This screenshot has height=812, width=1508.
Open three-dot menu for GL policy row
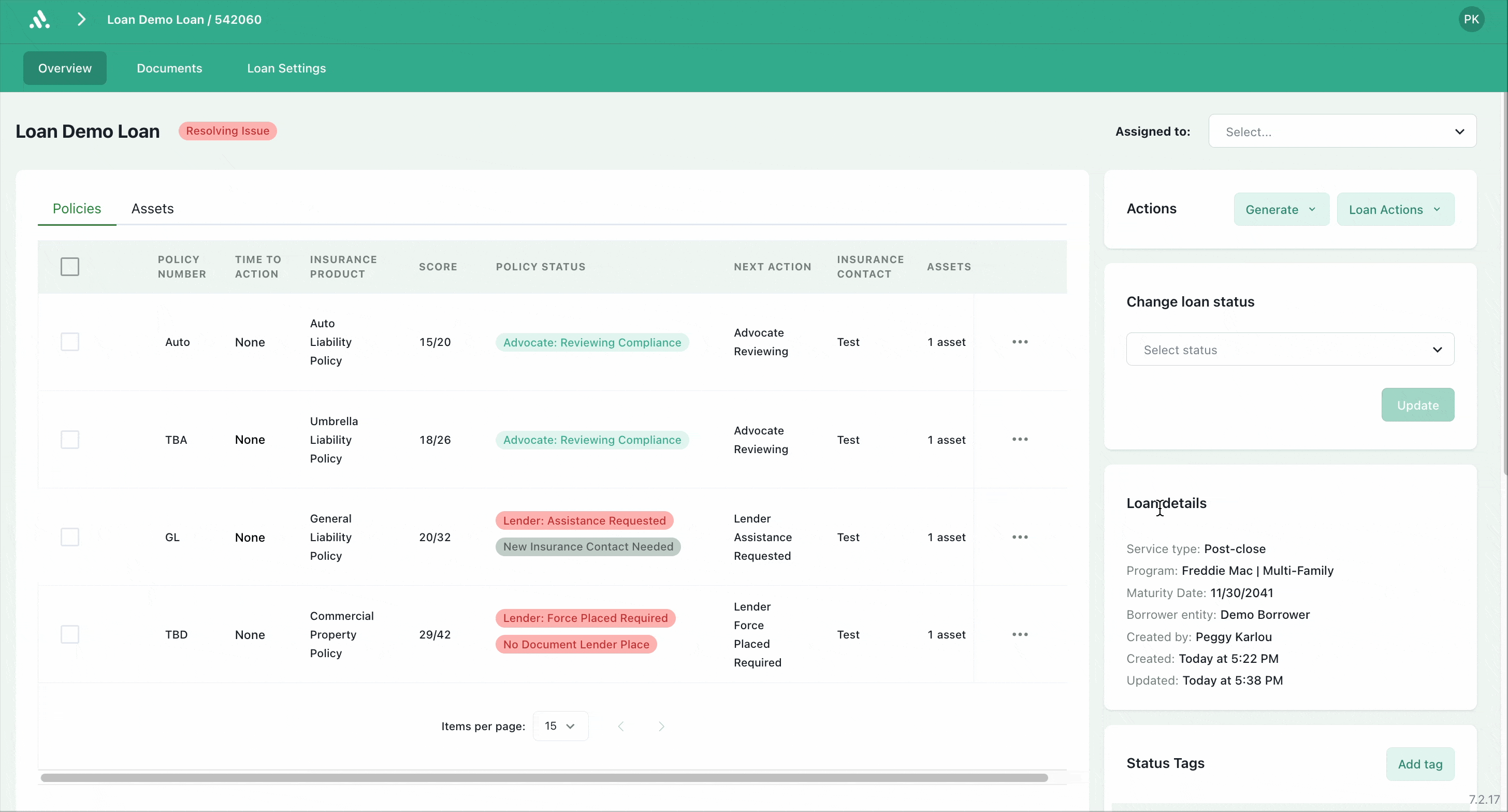click(1020, 537)
